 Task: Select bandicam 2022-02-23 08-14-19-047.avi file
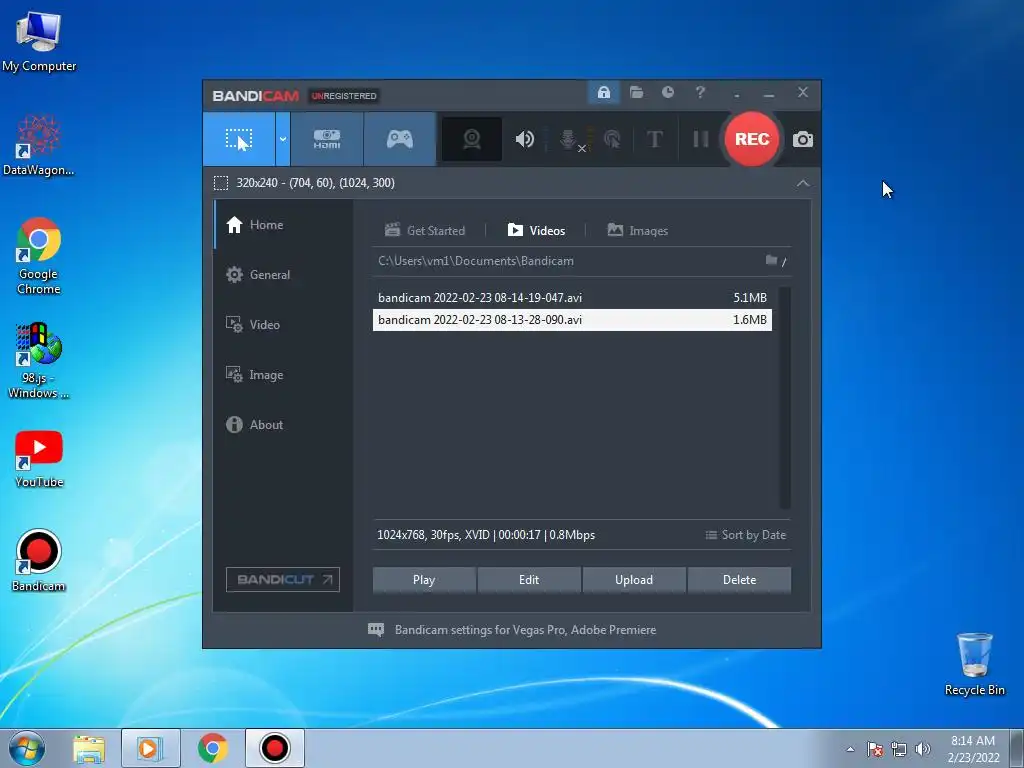pos(572,298)
